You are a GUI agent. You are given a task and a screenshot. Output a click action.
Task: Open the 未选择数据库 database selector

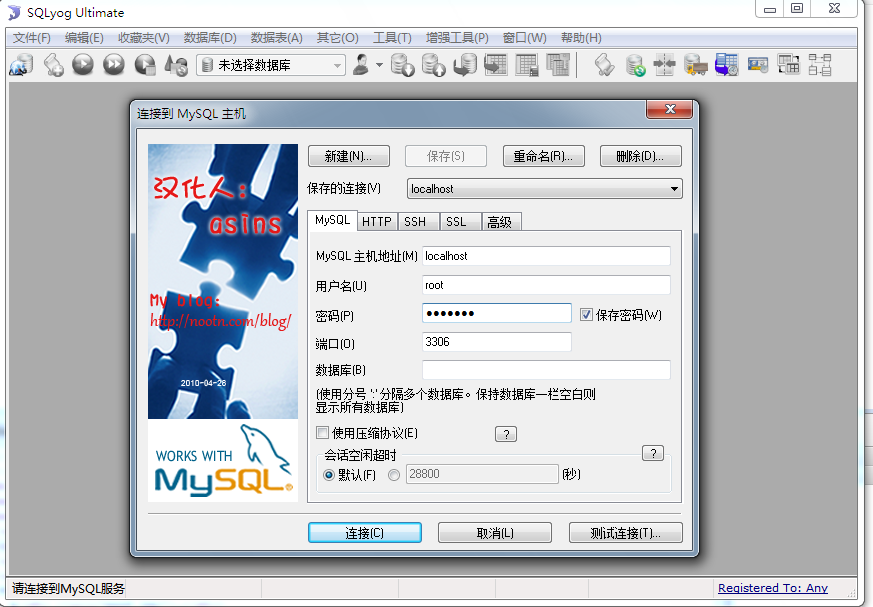click(270, 65)
